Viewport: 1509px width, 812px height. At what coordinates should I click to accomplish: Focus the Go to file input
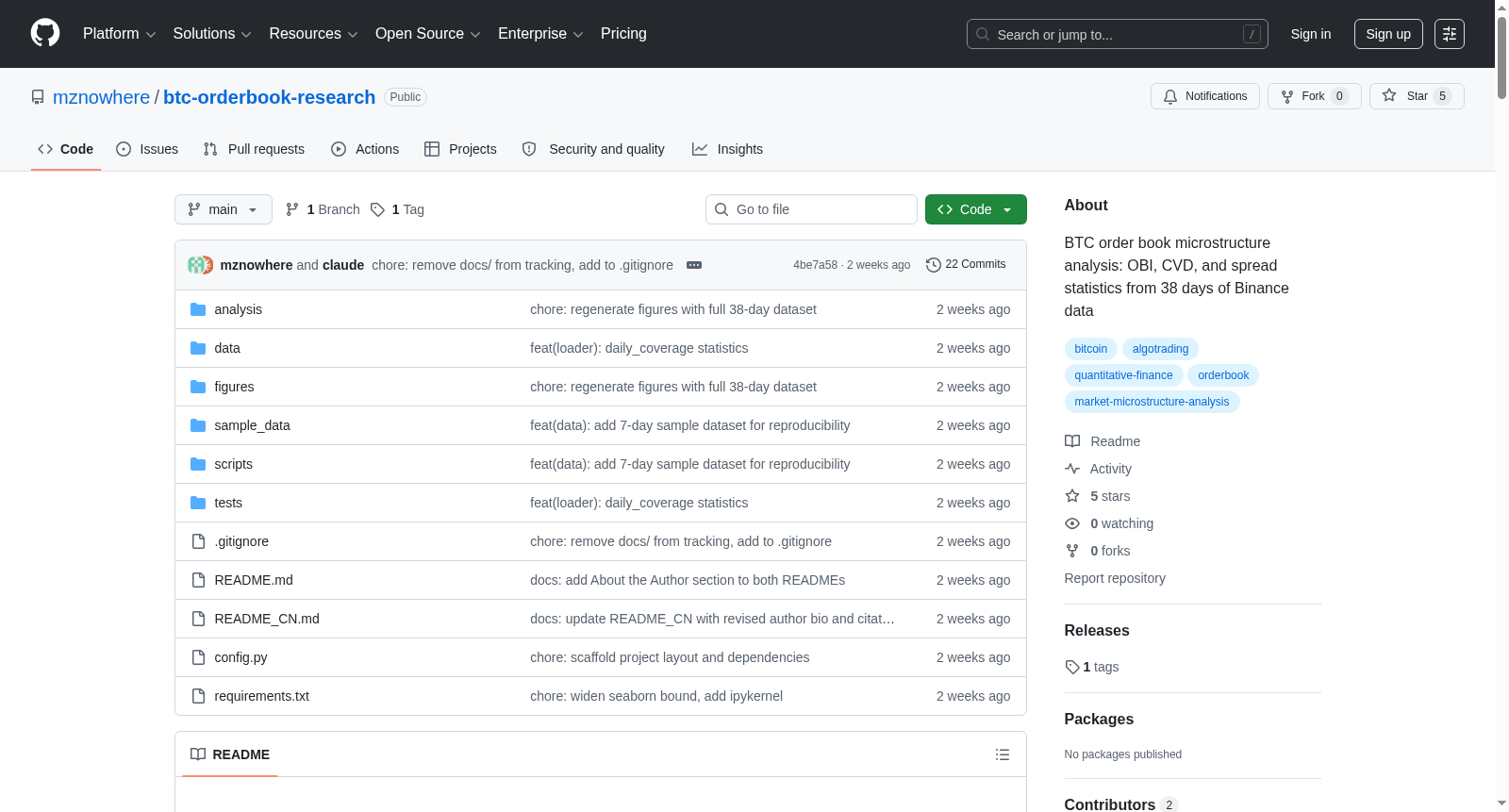[811, 209]
